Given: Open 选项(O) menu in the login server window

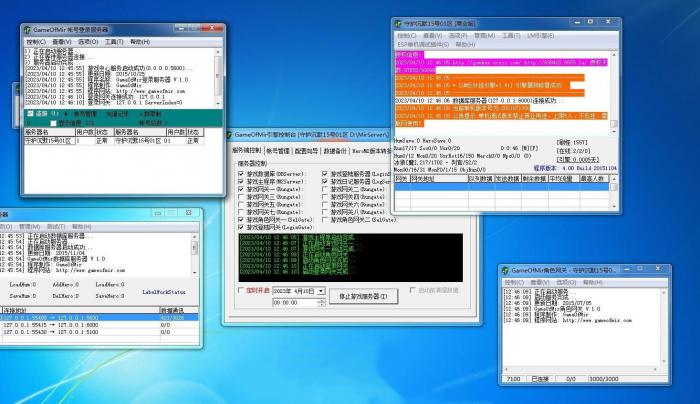Looking at the screenshot, I should click(x=88, y=42).
